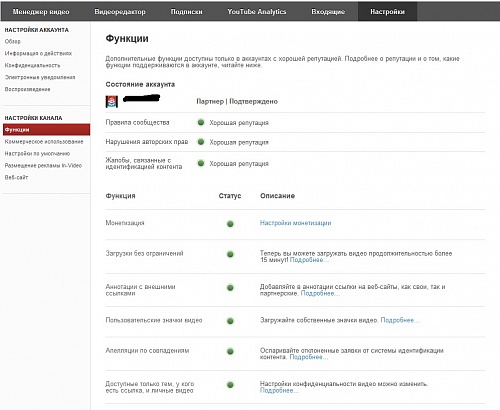
Task: Click green status dot for Правила сообщества
Action: coord(201,122)
